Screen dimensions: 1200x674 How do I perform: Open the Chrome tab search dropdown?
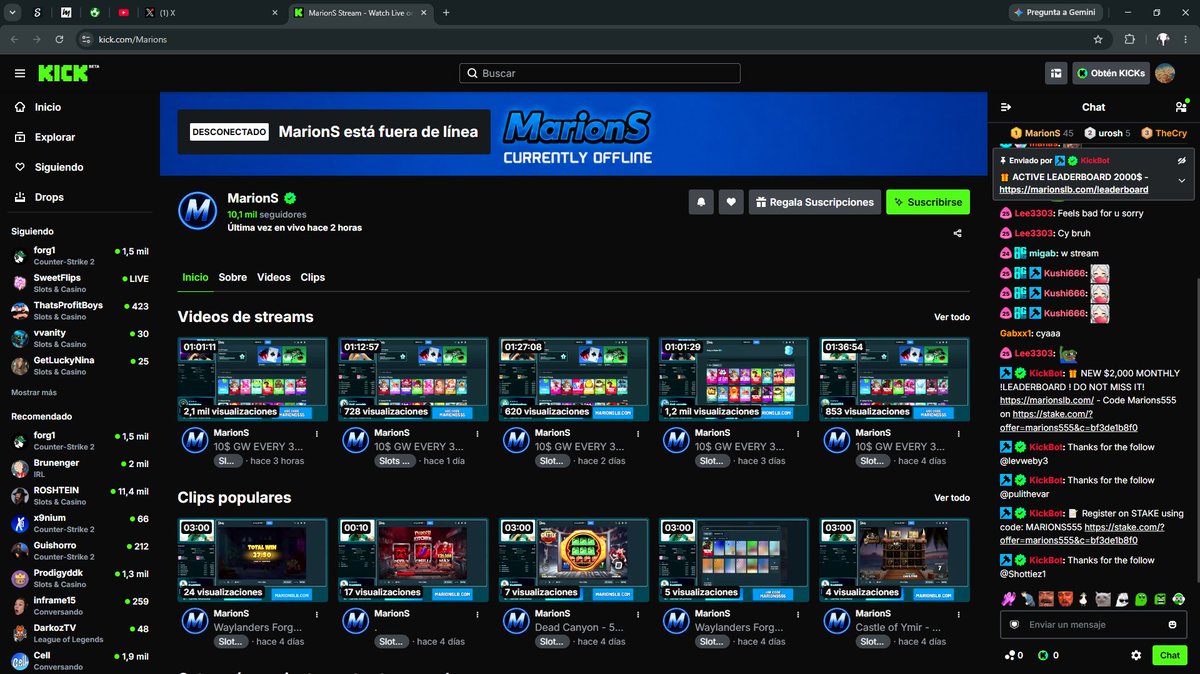click(14, 13)
